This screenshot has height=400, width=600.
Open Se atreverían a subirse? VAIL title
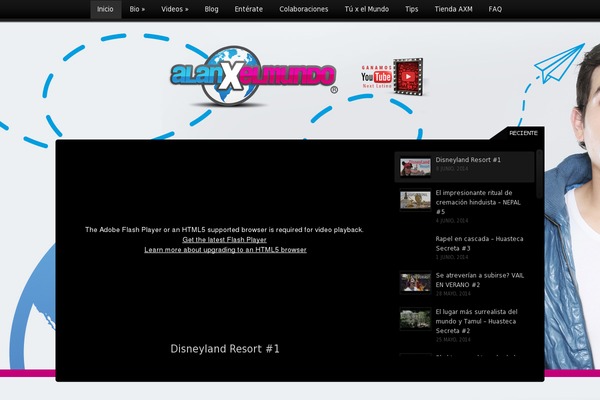point(480,280)
